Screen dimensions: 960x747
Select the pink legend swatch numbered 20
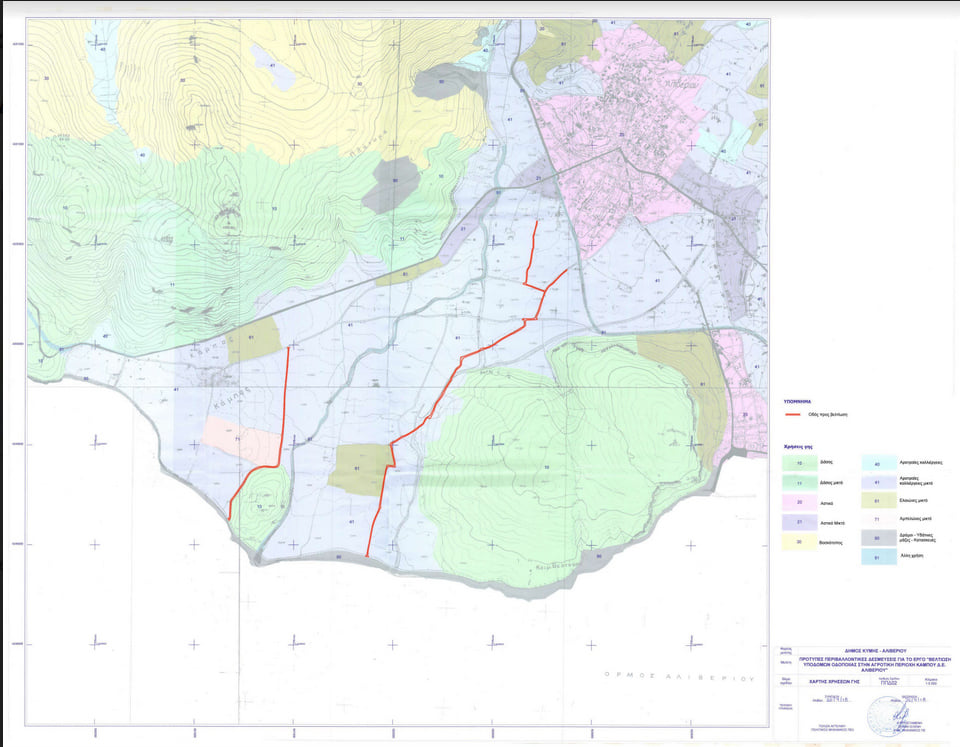800,502
